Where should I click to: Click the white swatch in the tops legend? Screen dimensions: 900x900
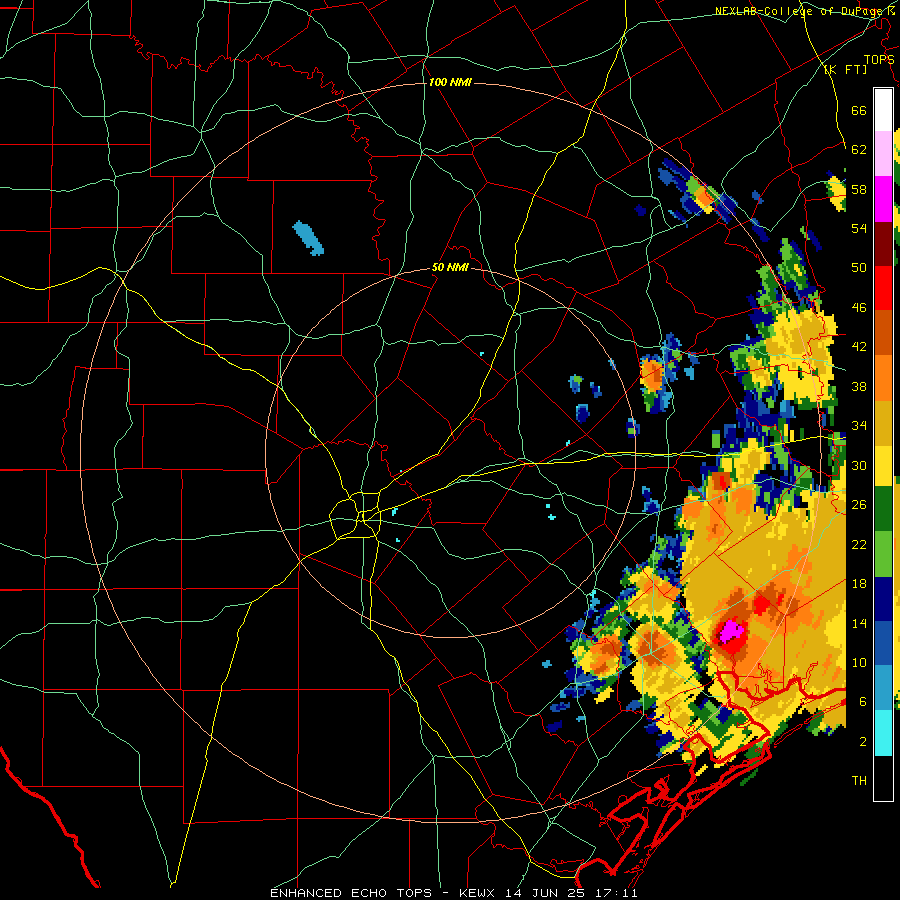click(883, 110)
